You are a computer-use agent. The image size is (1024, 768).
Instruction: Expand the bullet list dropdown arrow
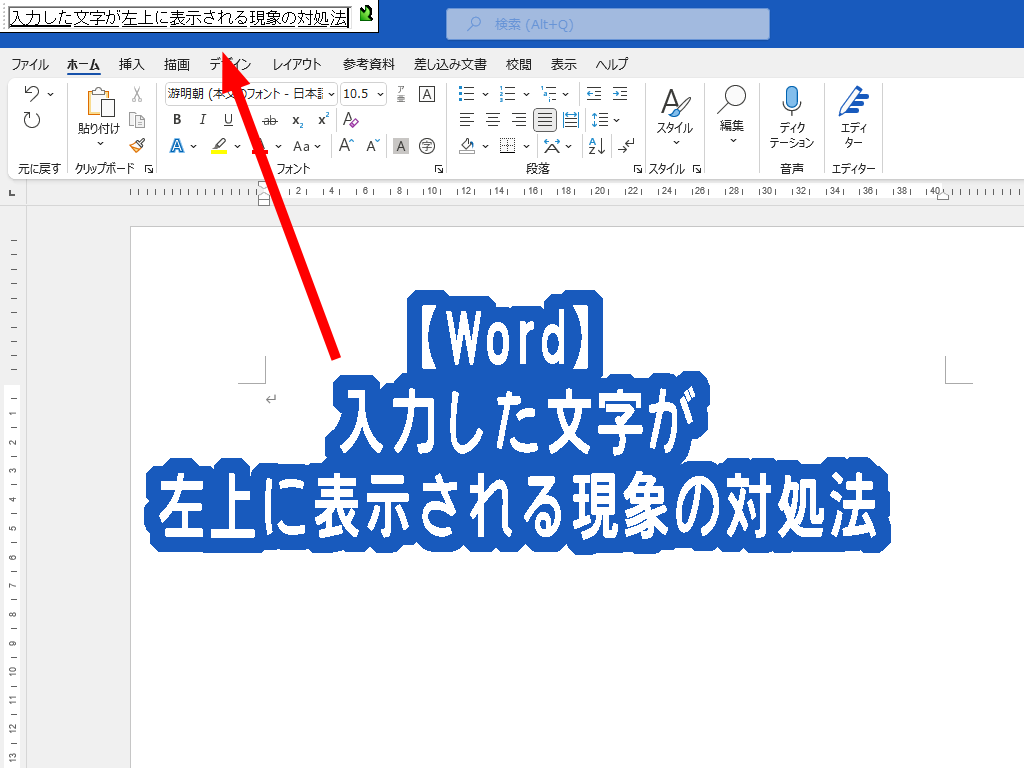coord(485,94)
